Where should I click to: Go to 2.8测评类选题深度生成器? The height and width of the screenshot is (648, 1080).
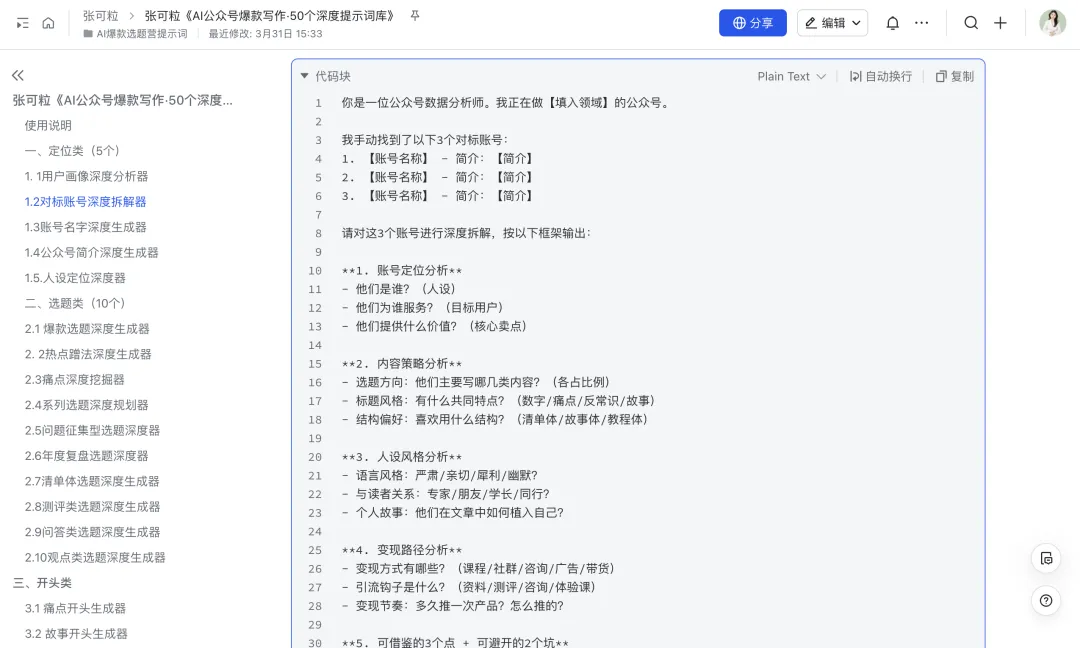pos(92,508)
